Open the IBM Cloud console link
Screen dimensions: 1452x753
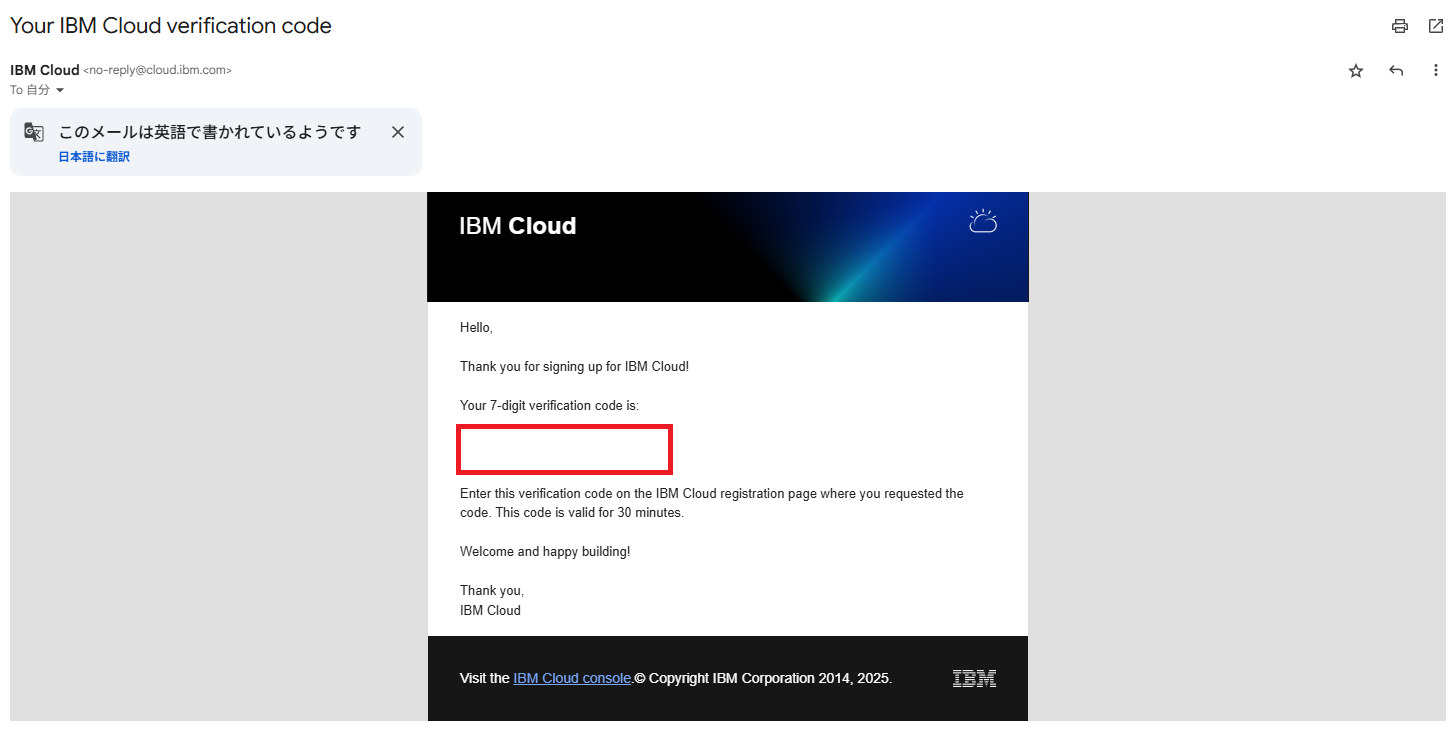[x=572, y=678]
